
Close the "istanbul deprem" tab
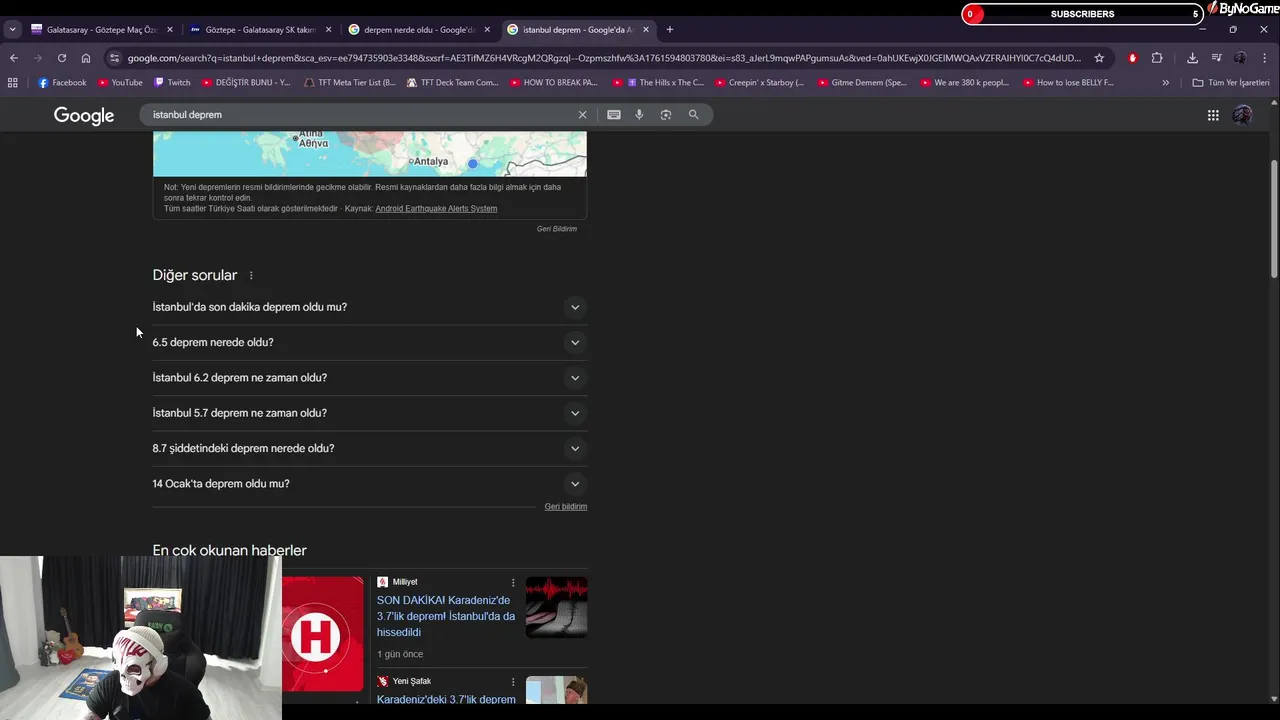tap(646, 30)
